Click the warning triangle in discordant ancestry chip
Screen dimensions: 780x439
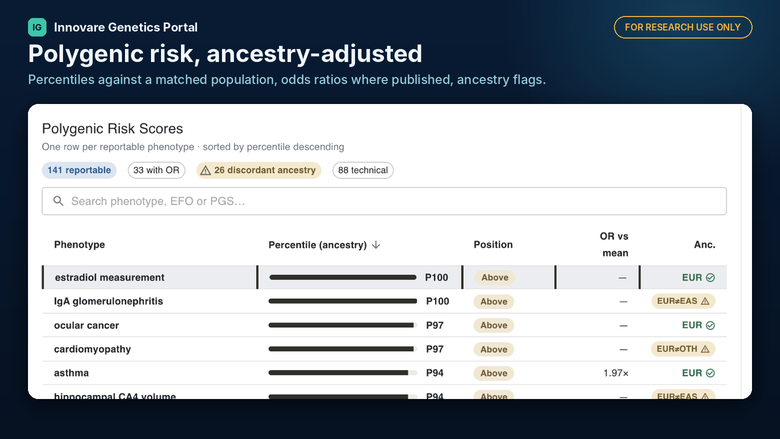pyautogui.click(x=205, y=171)
